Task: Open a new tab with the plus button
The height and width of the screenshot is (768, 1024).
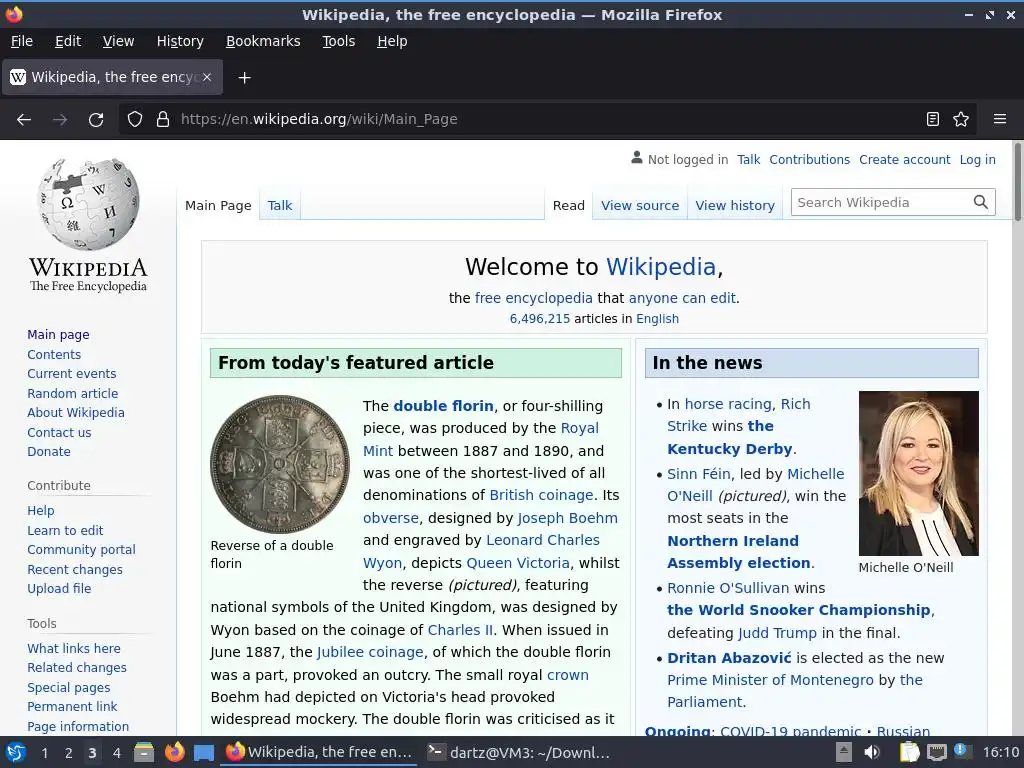Action: [x=244, y=78]
